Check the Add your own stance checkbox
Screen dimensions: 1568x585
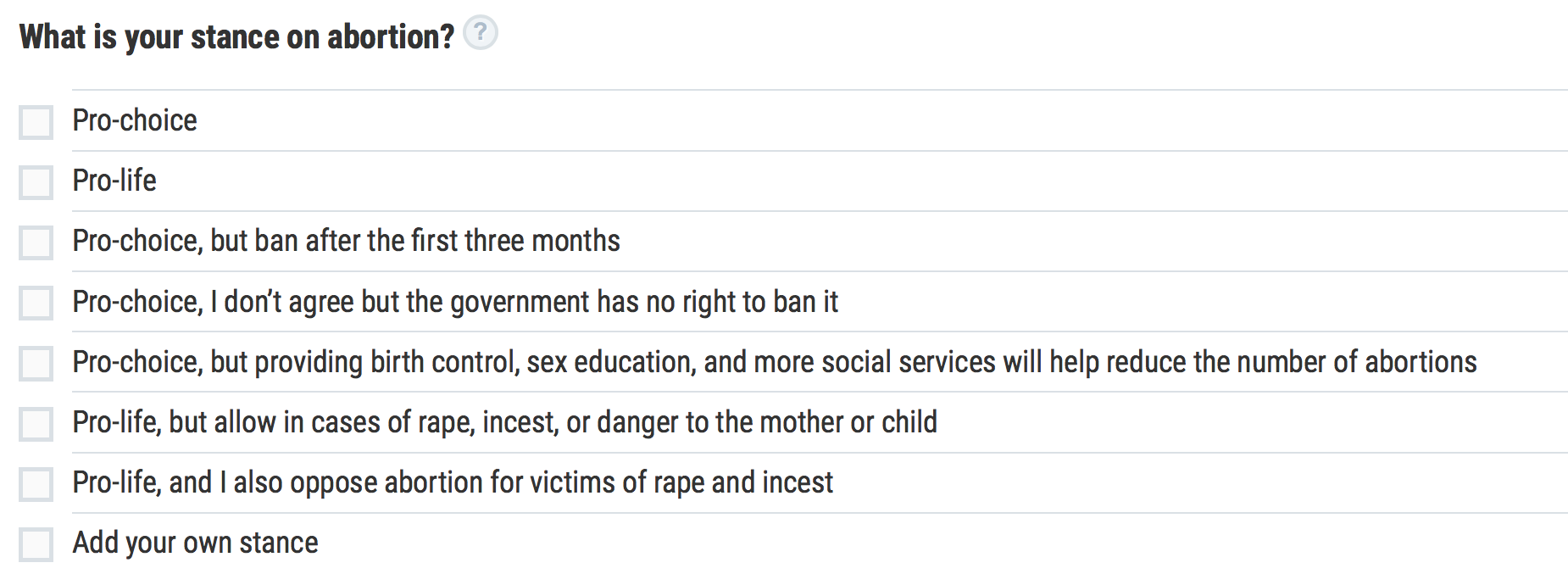click(x=36, y=544)
